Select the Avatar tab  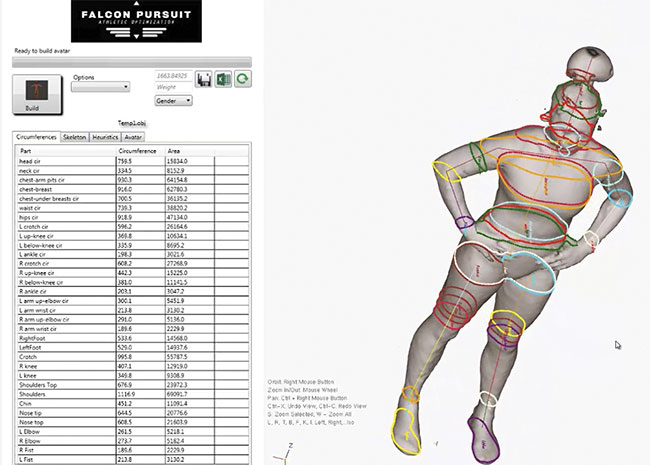click(x=134, y=136)
